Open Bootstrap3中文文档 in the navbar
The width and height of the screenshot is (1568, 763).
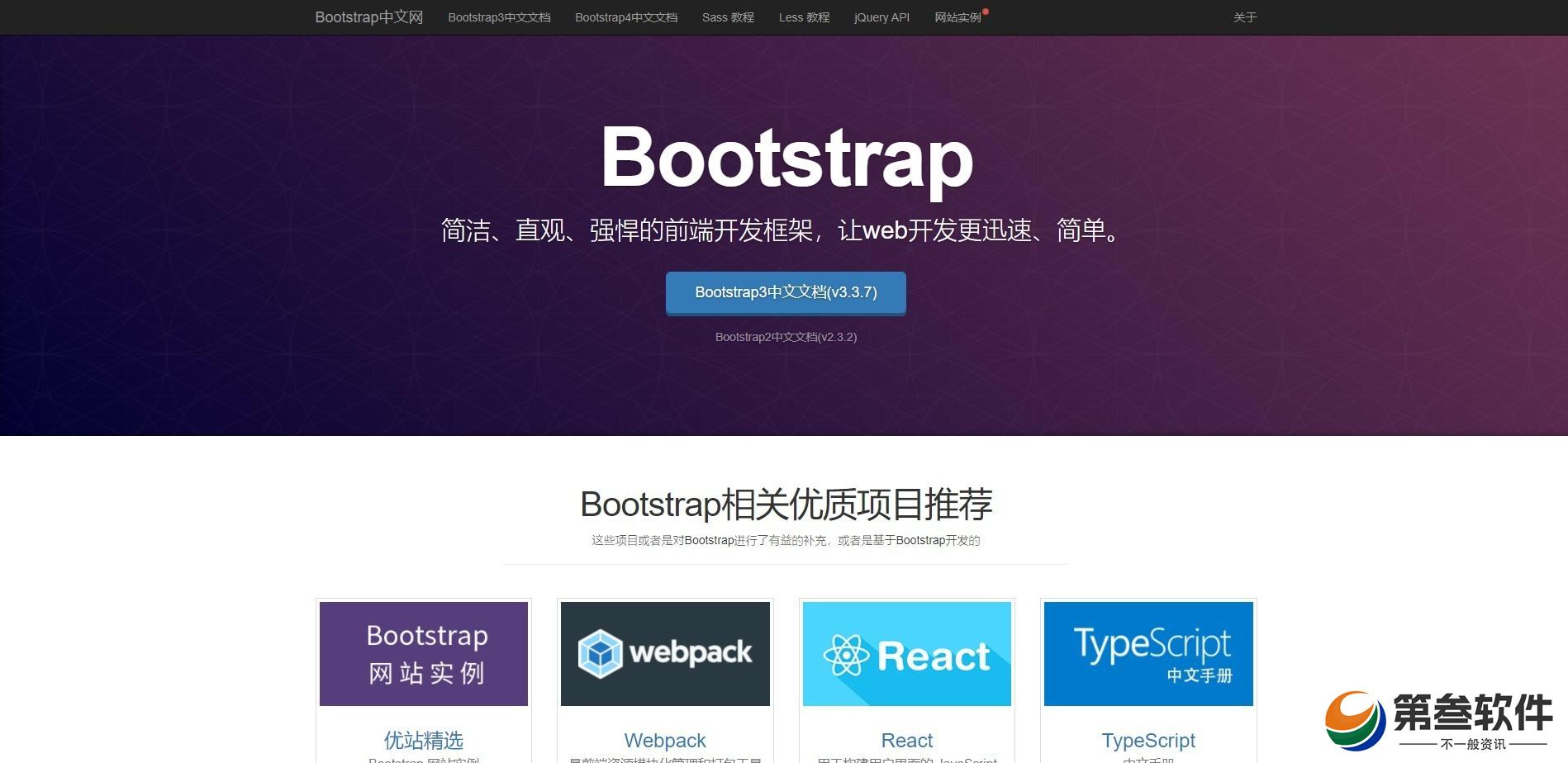499,17
